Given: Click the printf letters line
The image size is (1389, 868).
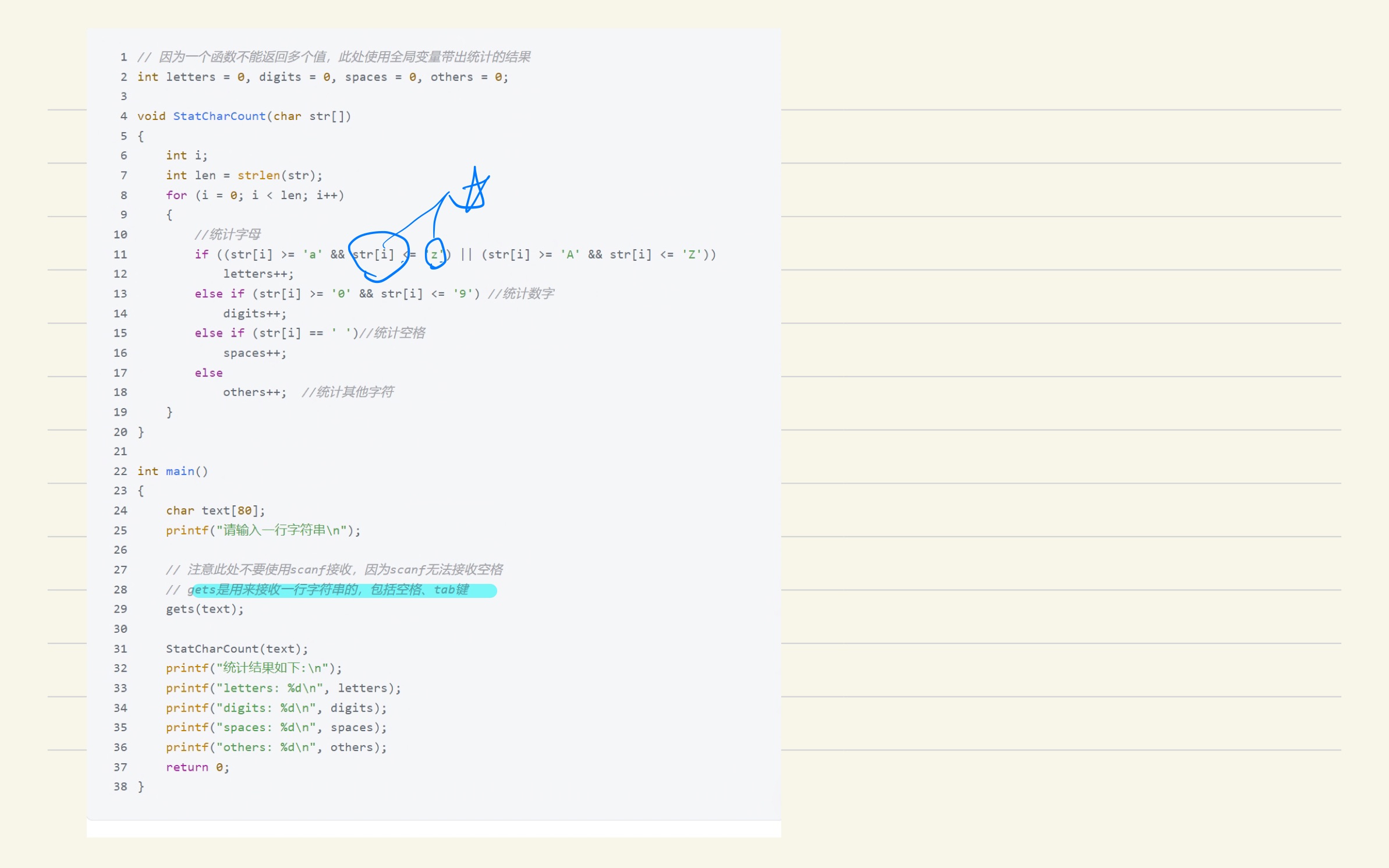Looking at the screenshot, I should pyautogui.click(x=283, y=688).
